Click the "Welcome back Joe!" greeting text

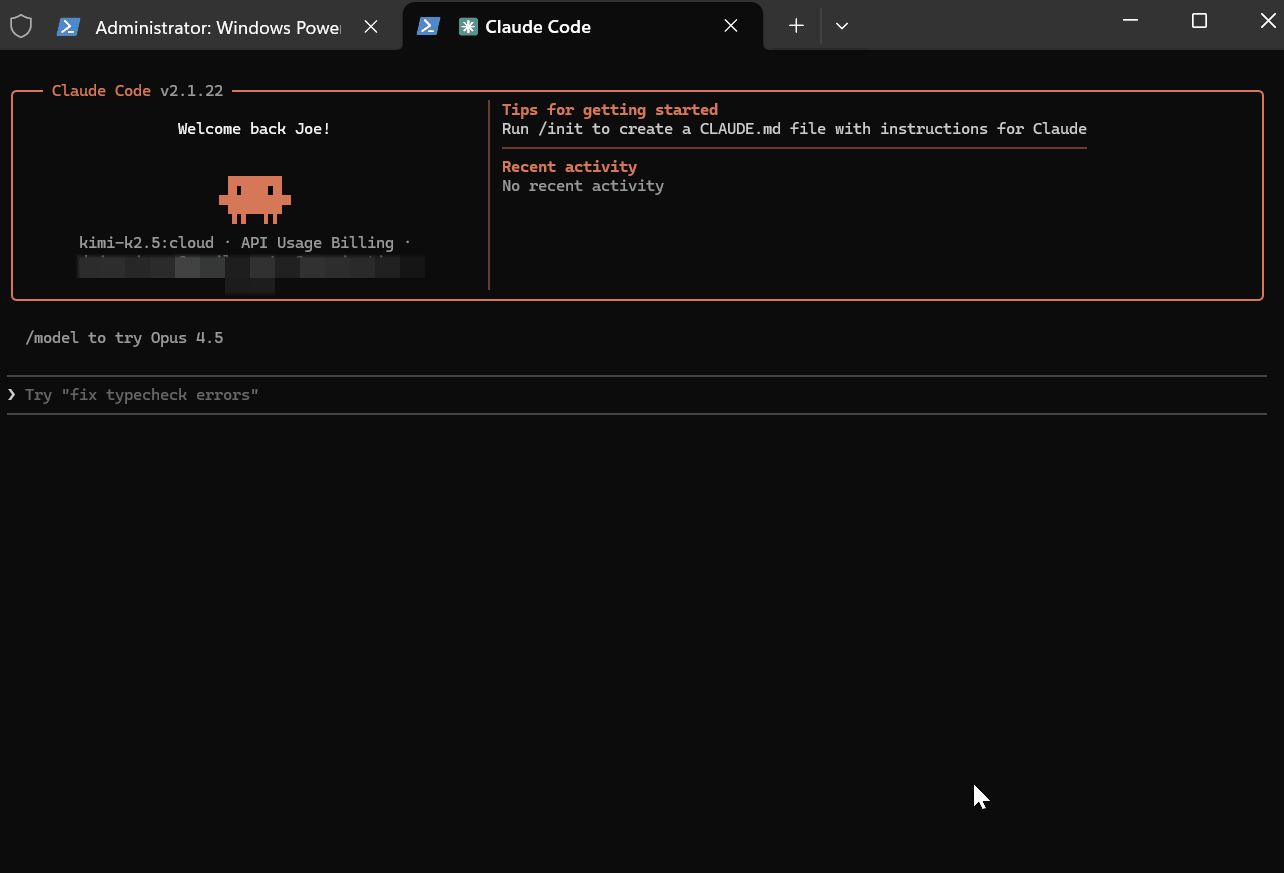tap(254, 129)
